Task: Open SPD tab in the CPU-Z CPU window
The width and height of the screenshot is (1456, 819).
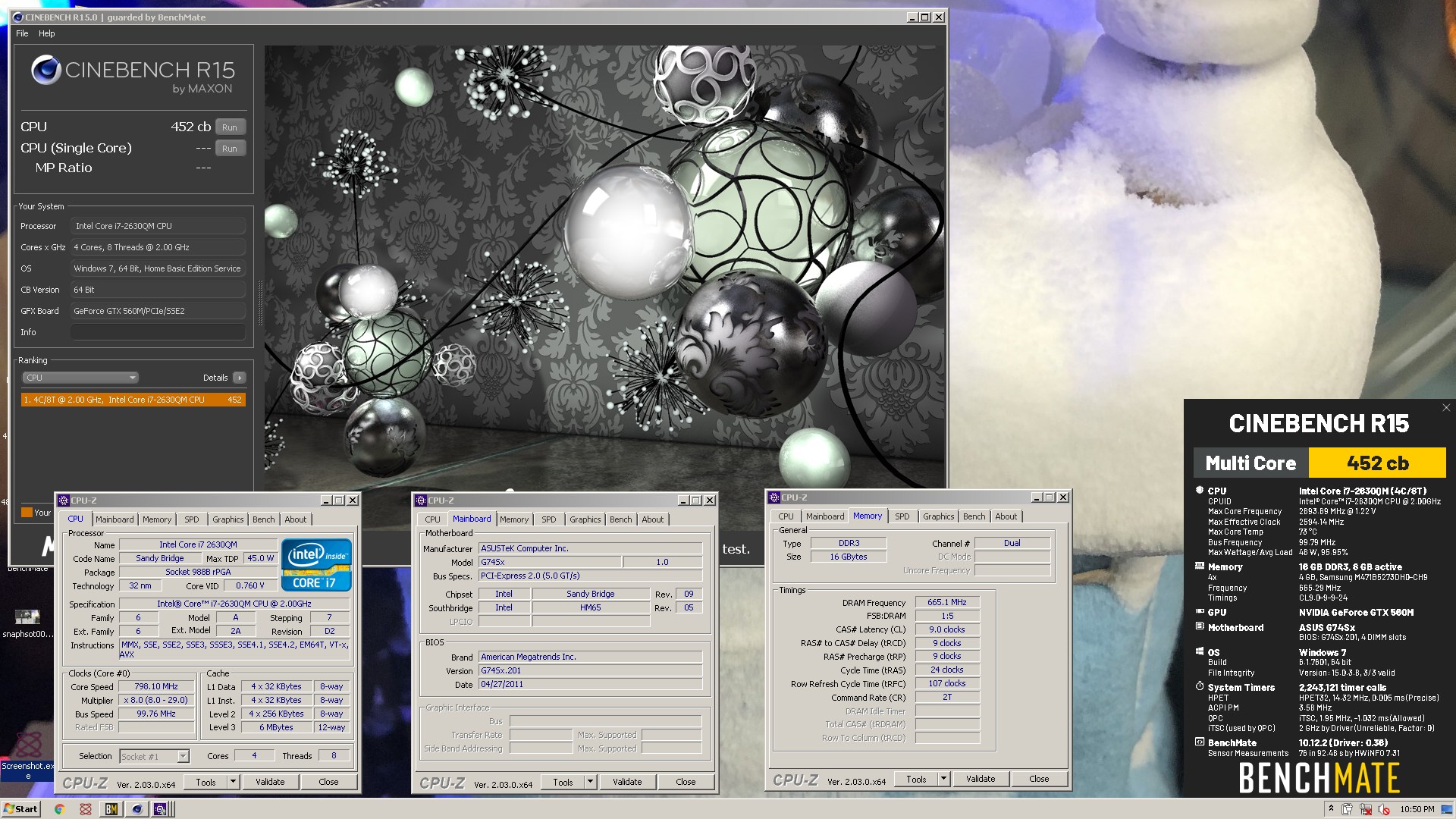Action: [x=192, y=519]
